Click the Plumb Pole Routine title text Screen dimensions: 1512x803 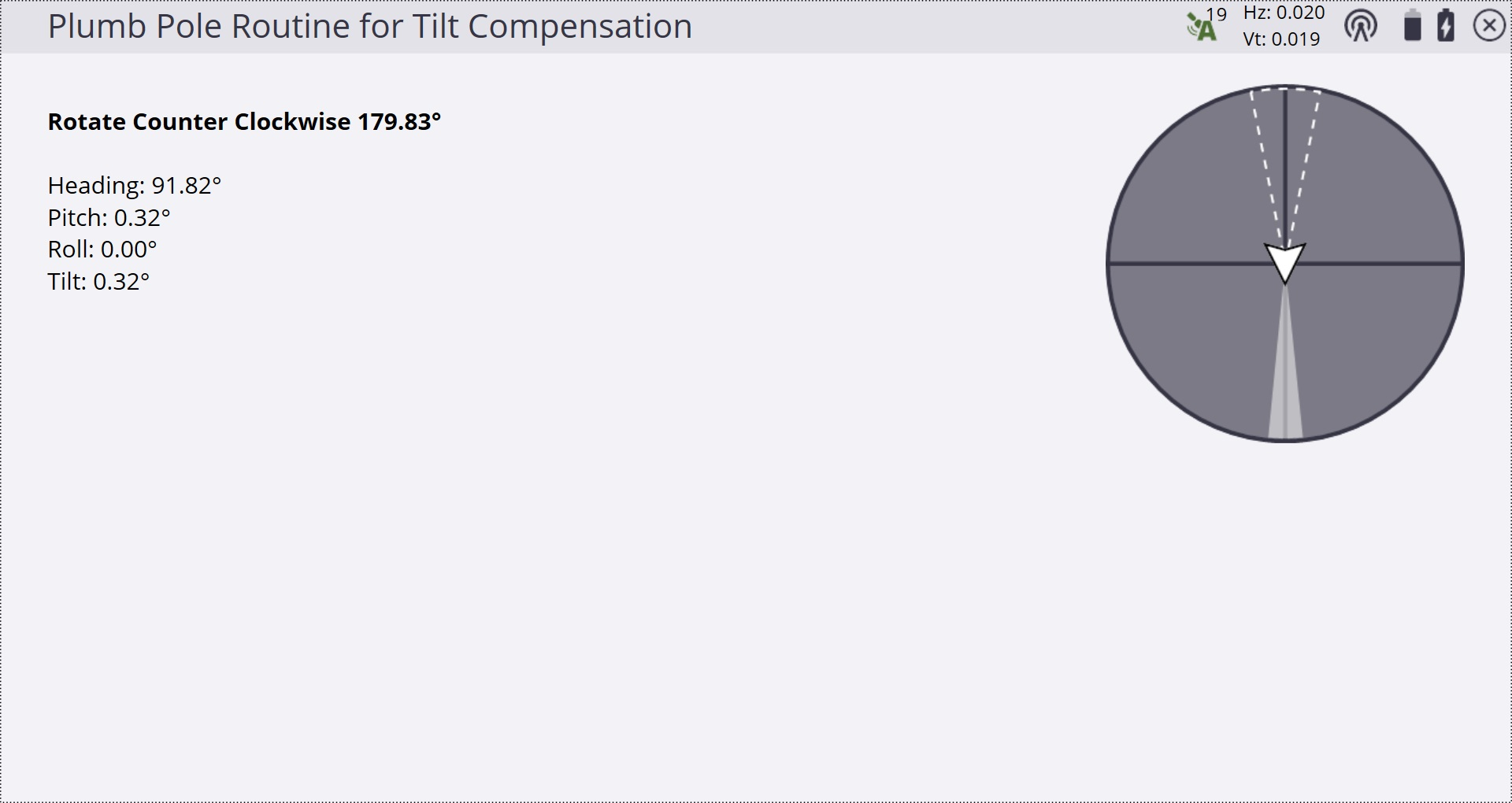[x=370, y=27]
